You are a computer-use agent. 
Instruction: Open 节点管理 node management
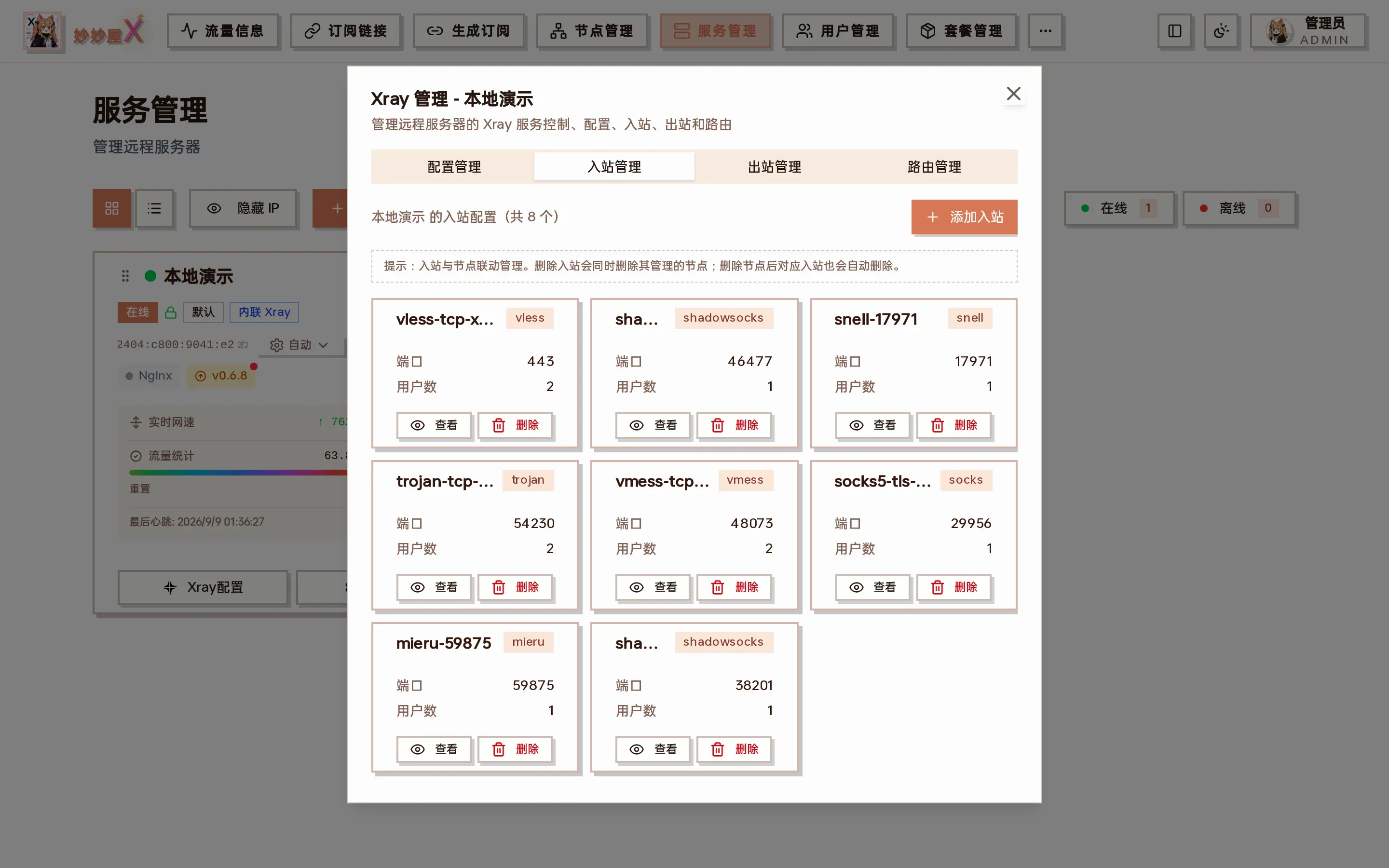[x=592, y=31]
